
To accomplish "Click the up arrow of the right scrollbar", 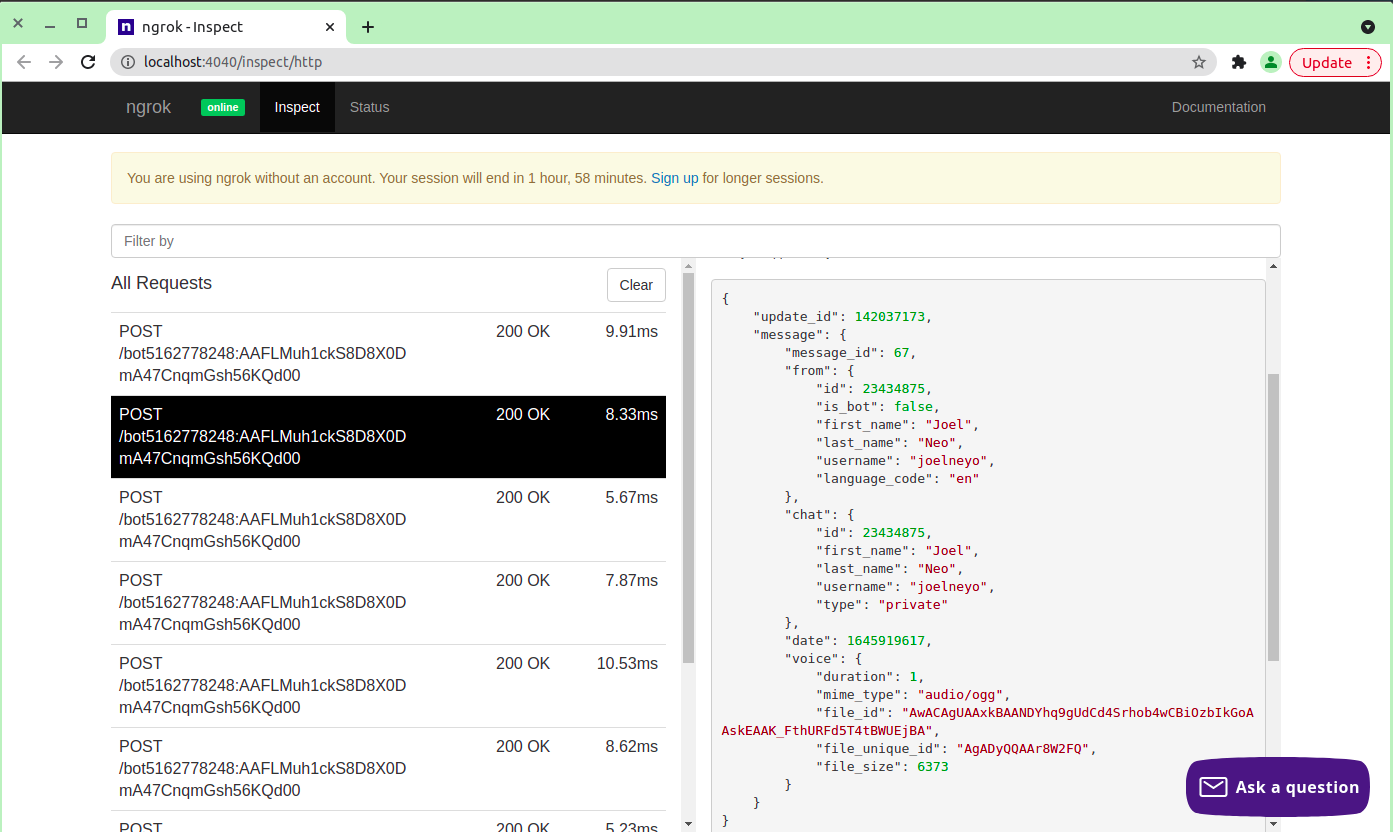I will click(1273, 266).
